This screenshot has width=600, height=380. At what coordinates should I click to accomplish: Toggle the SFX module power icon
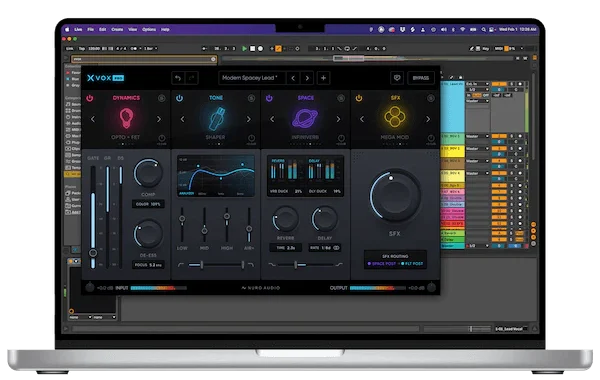pyautogui.click(x=359, y=98)
